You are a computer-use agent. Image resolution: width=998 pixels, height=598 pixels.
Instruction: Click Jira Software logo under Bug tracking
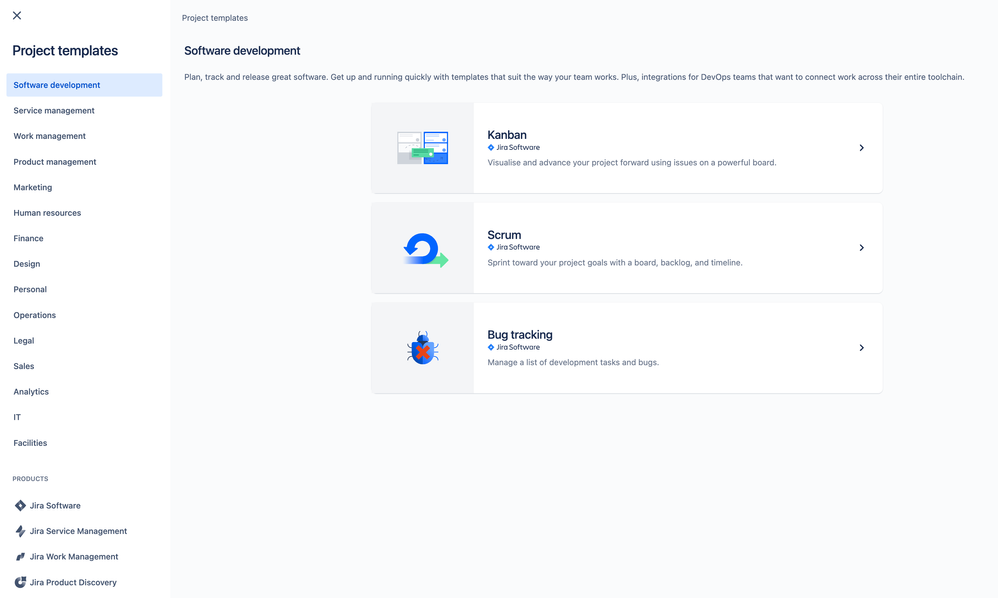[x=514, y=347]
